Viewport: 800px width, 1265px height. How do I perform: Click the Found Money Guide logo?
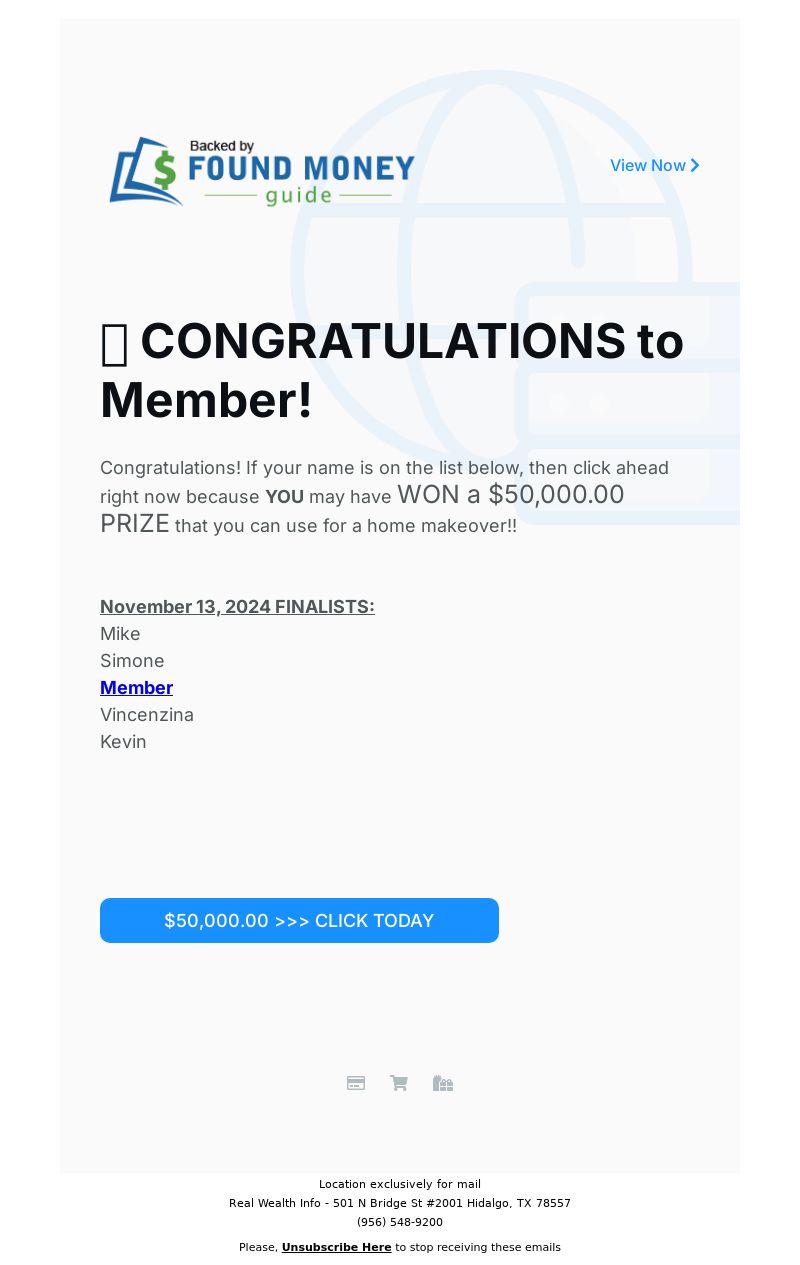pos(262,171)
